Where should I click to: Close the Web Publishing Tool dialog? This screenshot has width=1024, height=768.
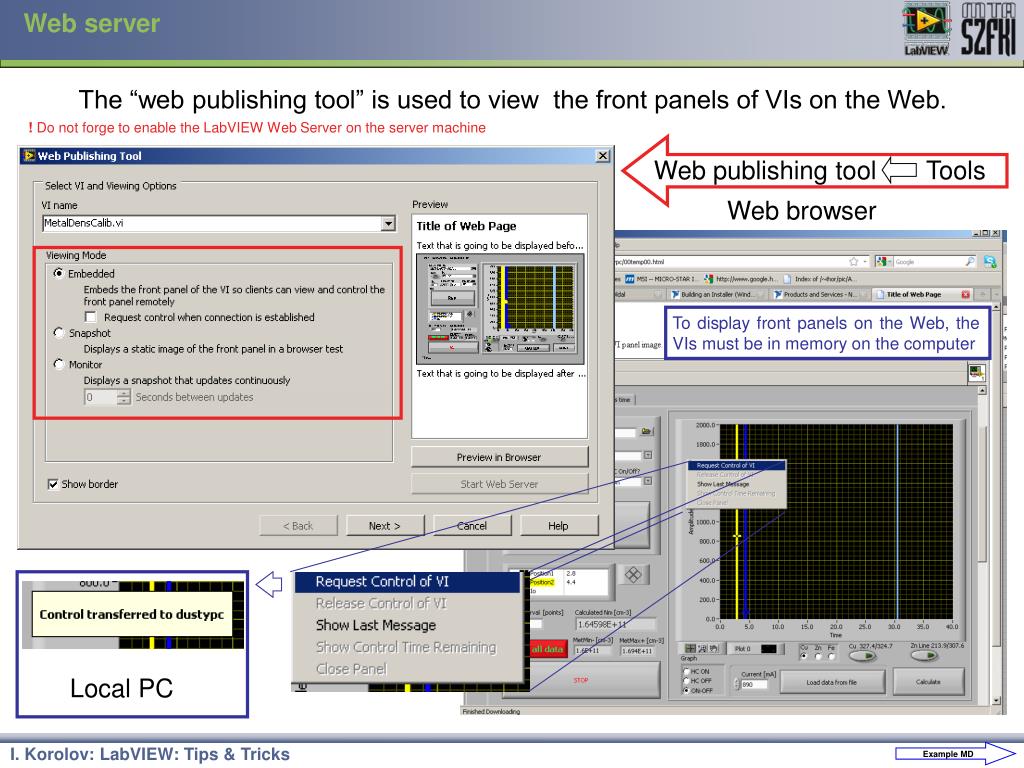click(x=603, y=155)
